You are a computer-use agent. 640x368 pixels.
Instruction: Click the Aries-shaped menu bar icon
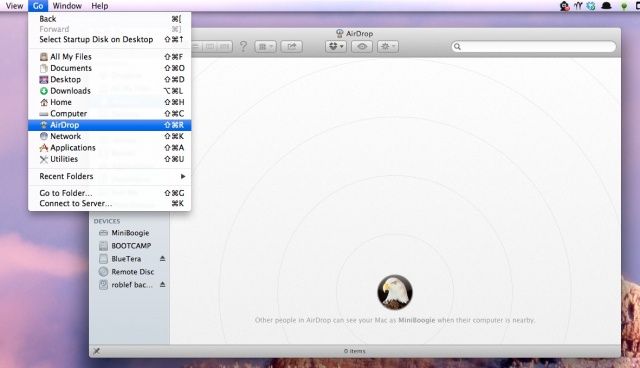coord(578,6)
